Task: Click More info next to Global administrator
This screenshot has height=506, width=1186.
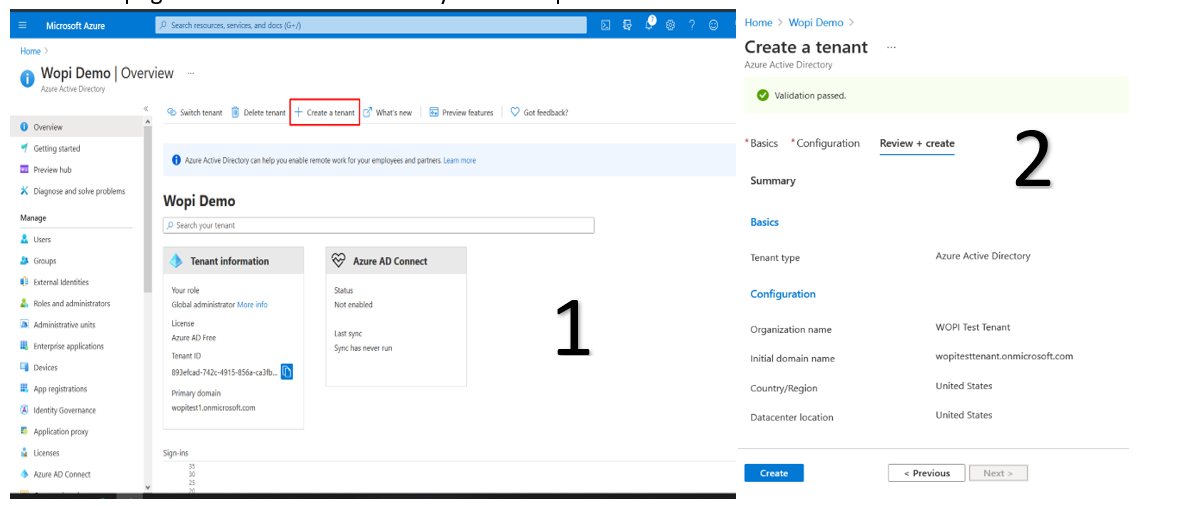Action: (252, 305)
